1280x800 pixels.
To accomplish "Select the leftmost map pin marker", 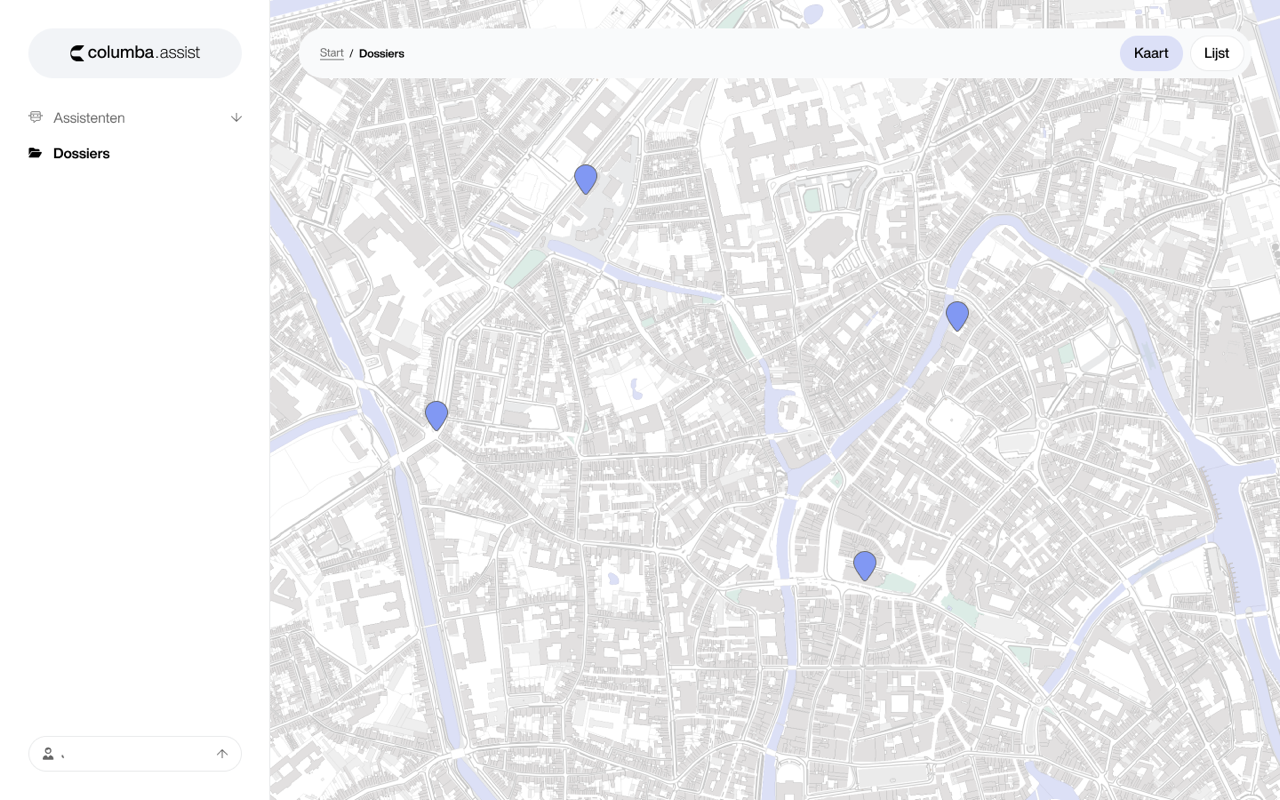I will [436, 414].
